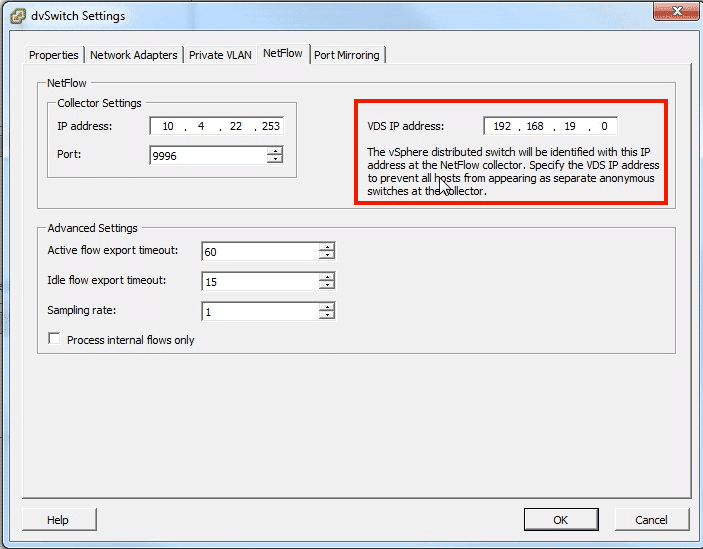Open the Network Adapters tab

(134, 55)
